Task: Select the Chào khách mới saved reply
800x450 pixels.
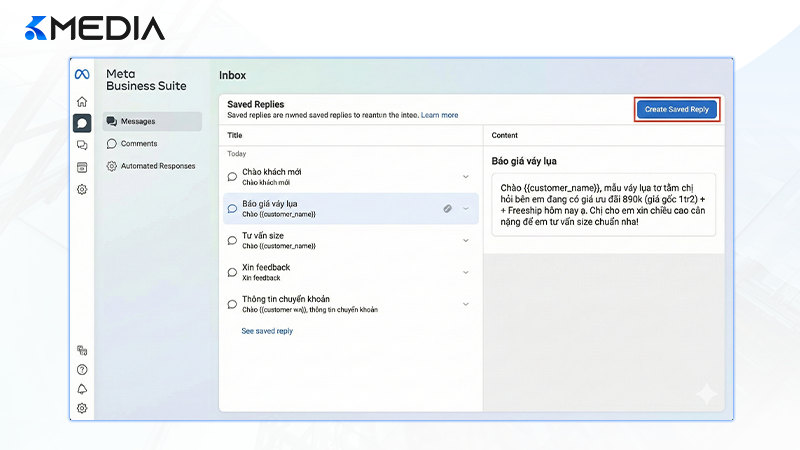Action: coord(351,177)
